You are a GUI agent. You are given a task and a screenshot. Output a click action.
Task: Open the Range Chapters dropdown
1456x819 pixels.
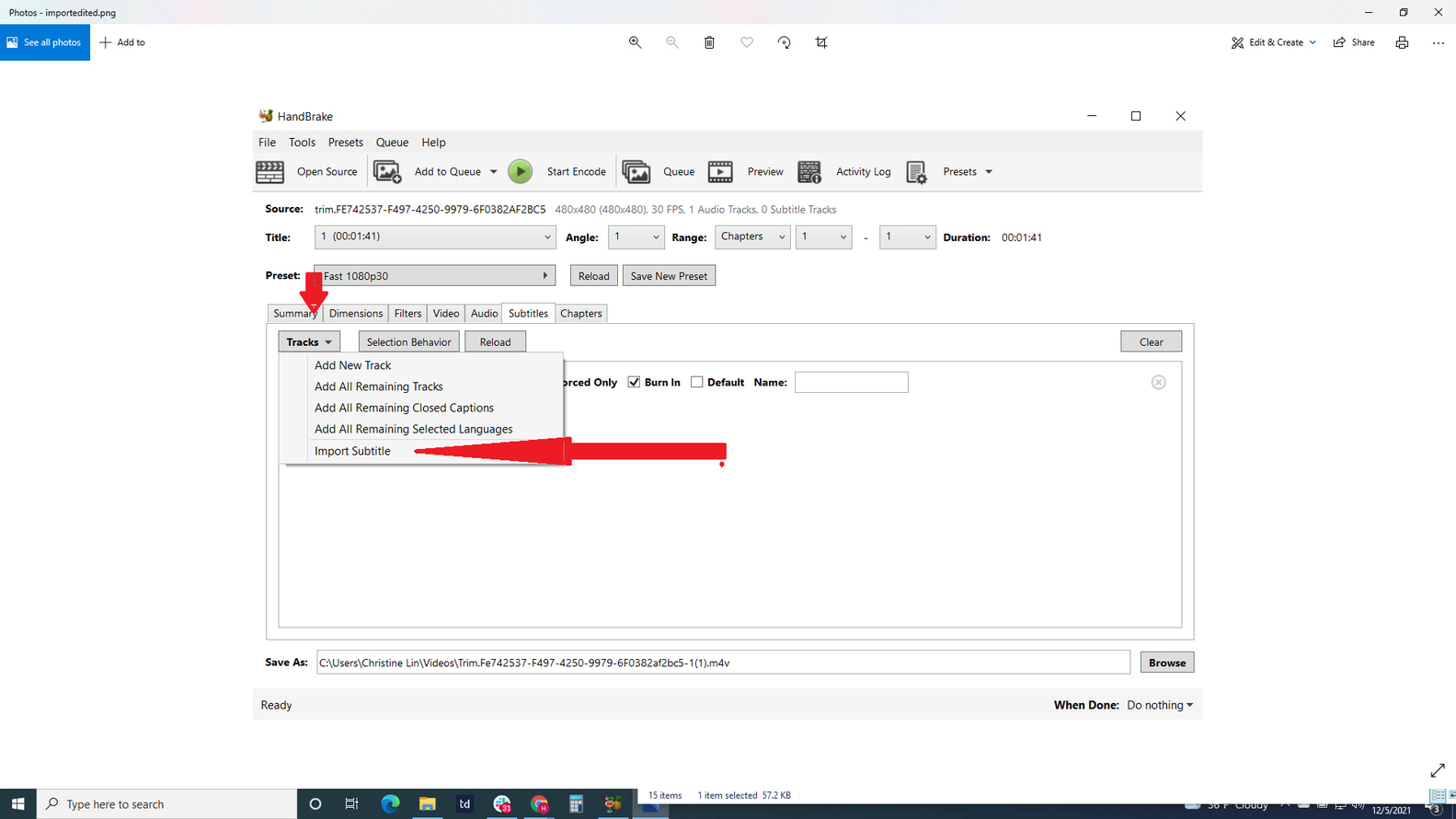[752, 236]
